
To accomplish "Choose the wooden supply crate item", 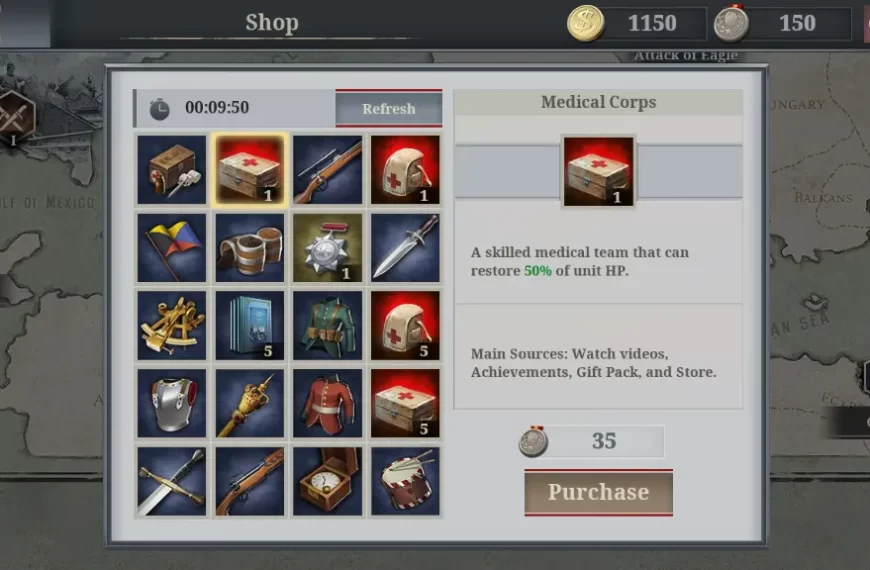I will pyautogui.click(x=171, y=170).
